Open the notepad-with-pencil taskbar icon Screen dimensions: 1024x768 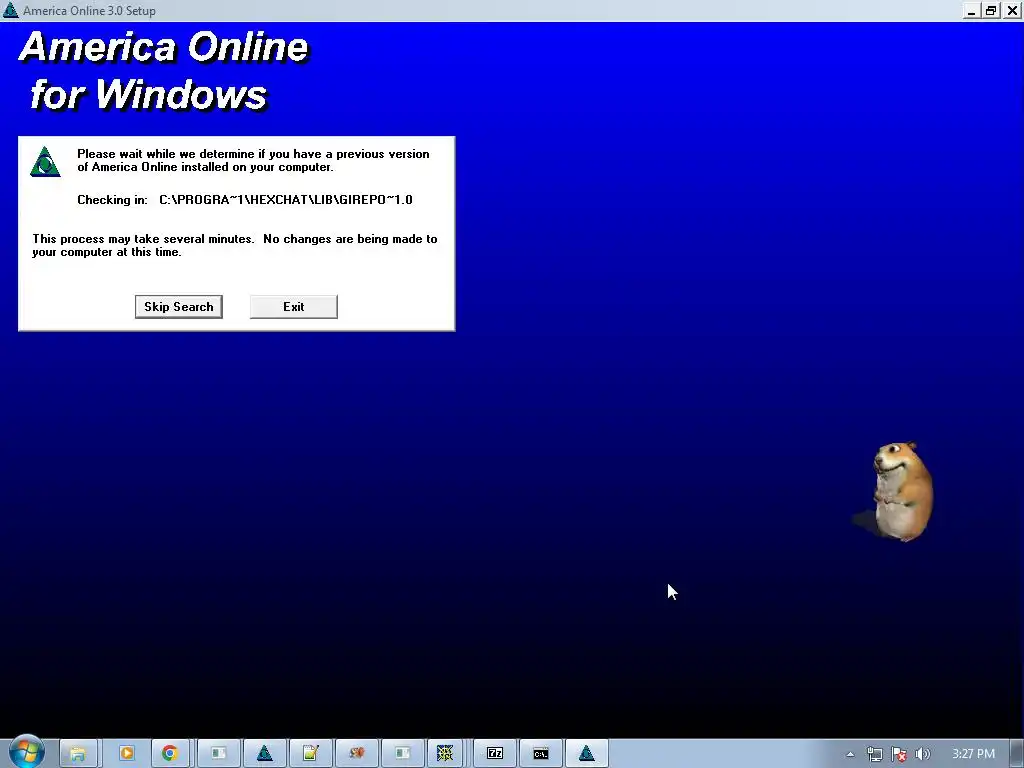point(311,754)
